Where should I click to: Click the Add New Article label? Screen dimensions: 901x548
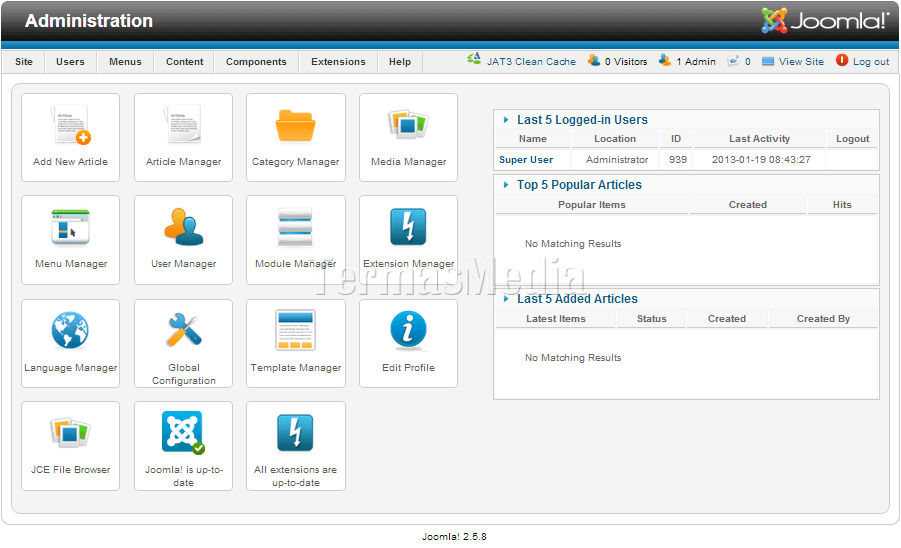coord(70,162)
